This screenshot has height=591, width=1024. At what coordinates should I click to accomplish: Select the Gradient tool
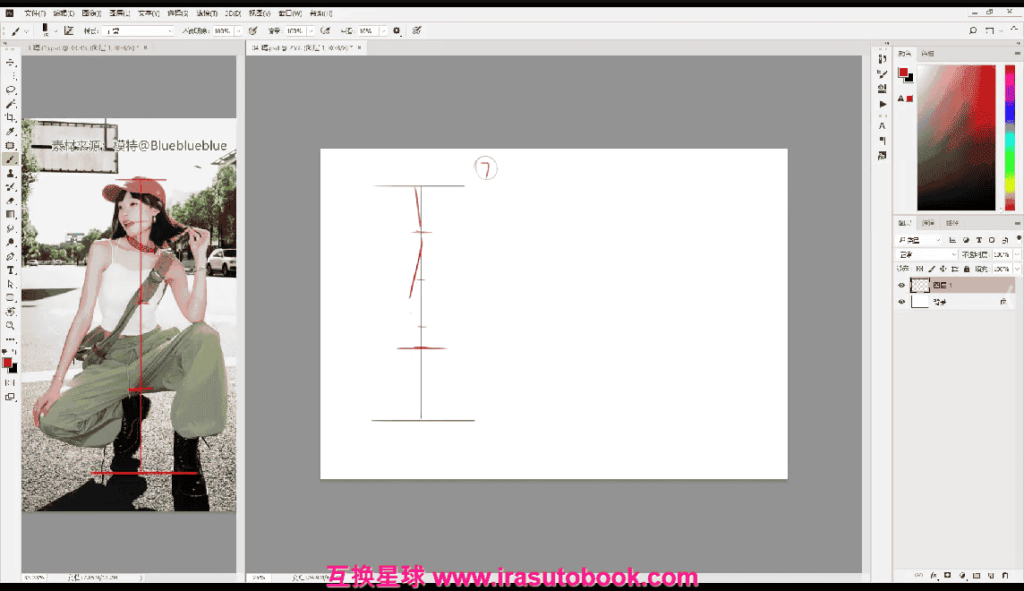coord(10,214)
